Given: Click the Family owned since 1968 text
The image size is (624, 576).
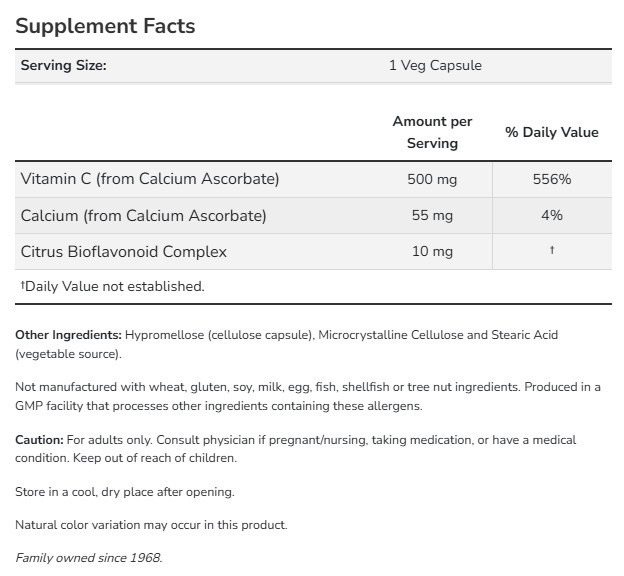Looking at the screenshot, I should coord(88,557).
